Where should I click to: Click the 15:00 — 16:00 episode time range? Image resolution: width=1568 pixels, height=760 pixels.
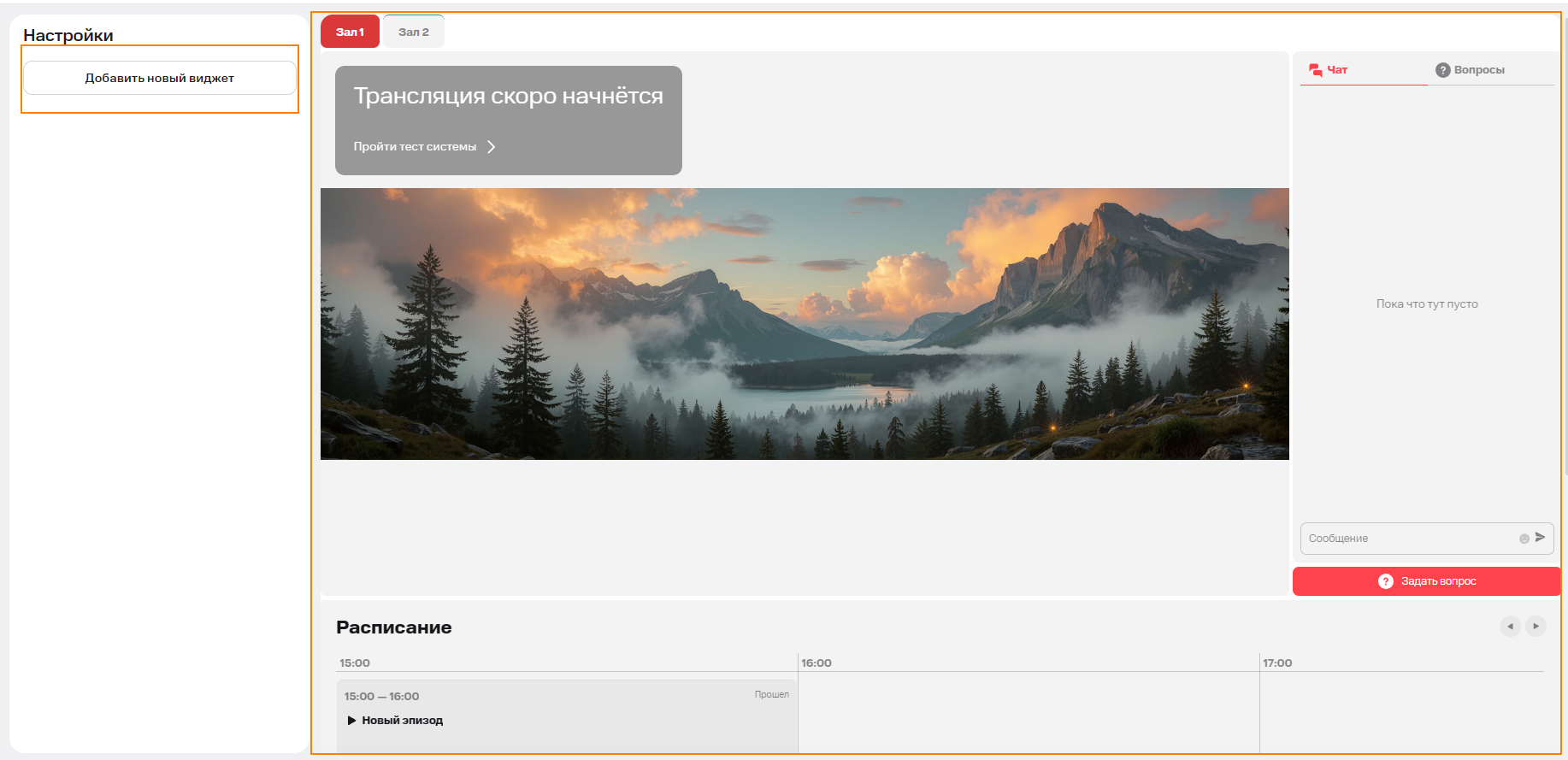(381, 697)
